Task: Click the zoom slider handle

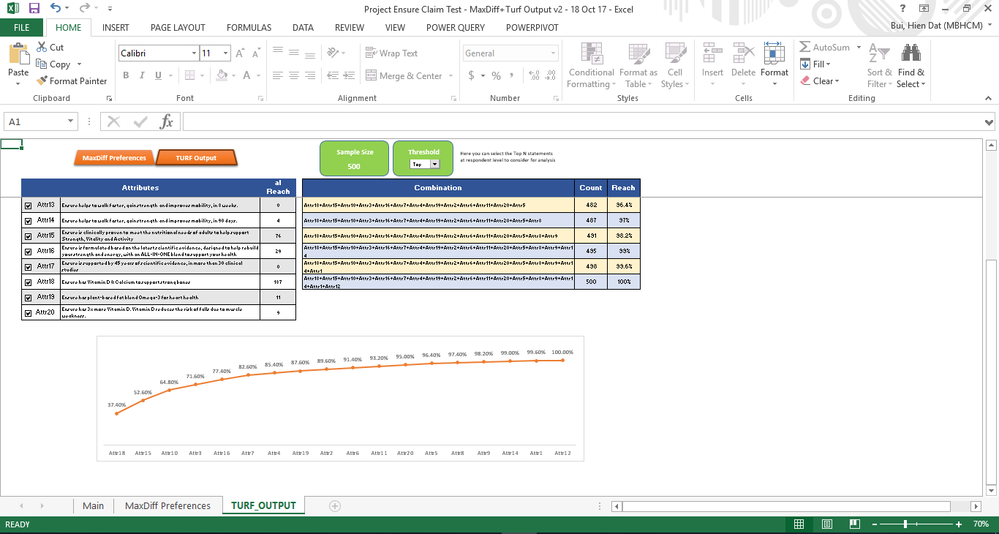Action: 905,524
